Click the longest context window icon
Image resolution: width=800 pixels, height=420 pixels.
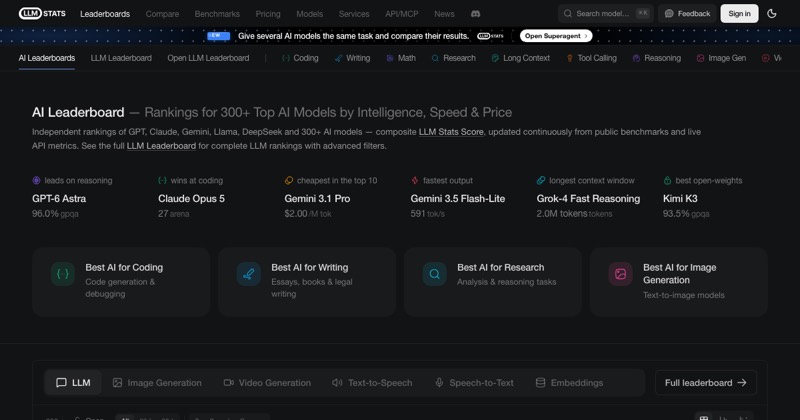point(541,181)
